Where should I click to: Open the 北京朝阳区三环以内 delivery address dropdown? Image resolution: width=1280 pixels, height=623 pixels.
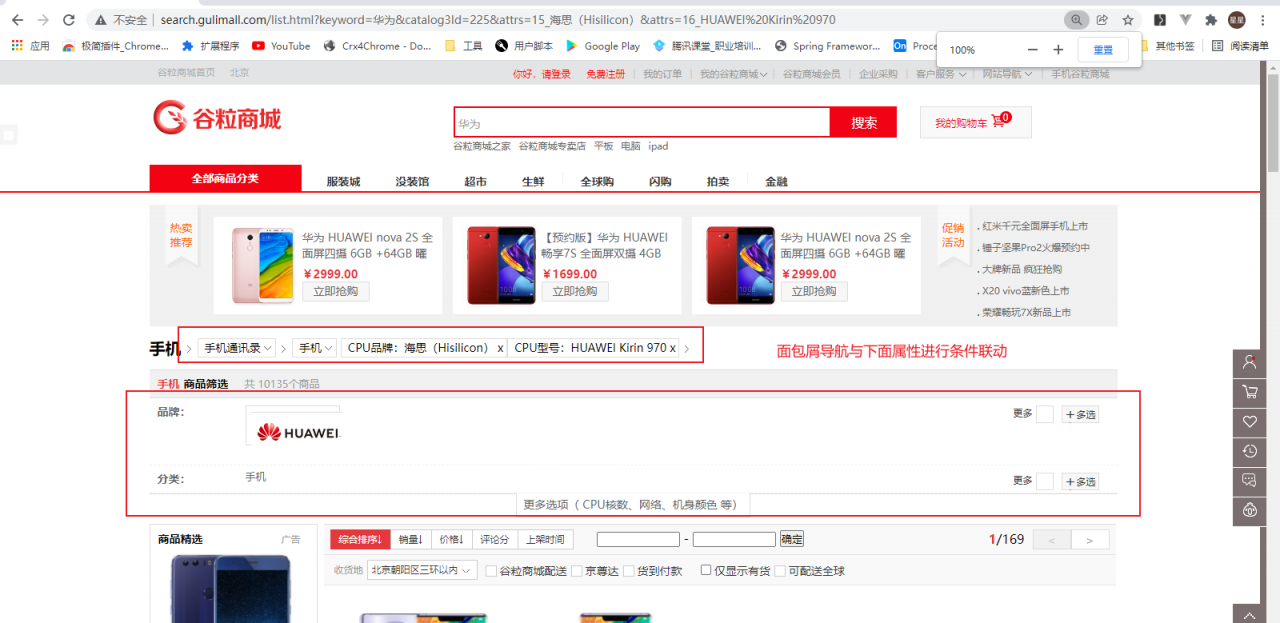coord(422,570)
